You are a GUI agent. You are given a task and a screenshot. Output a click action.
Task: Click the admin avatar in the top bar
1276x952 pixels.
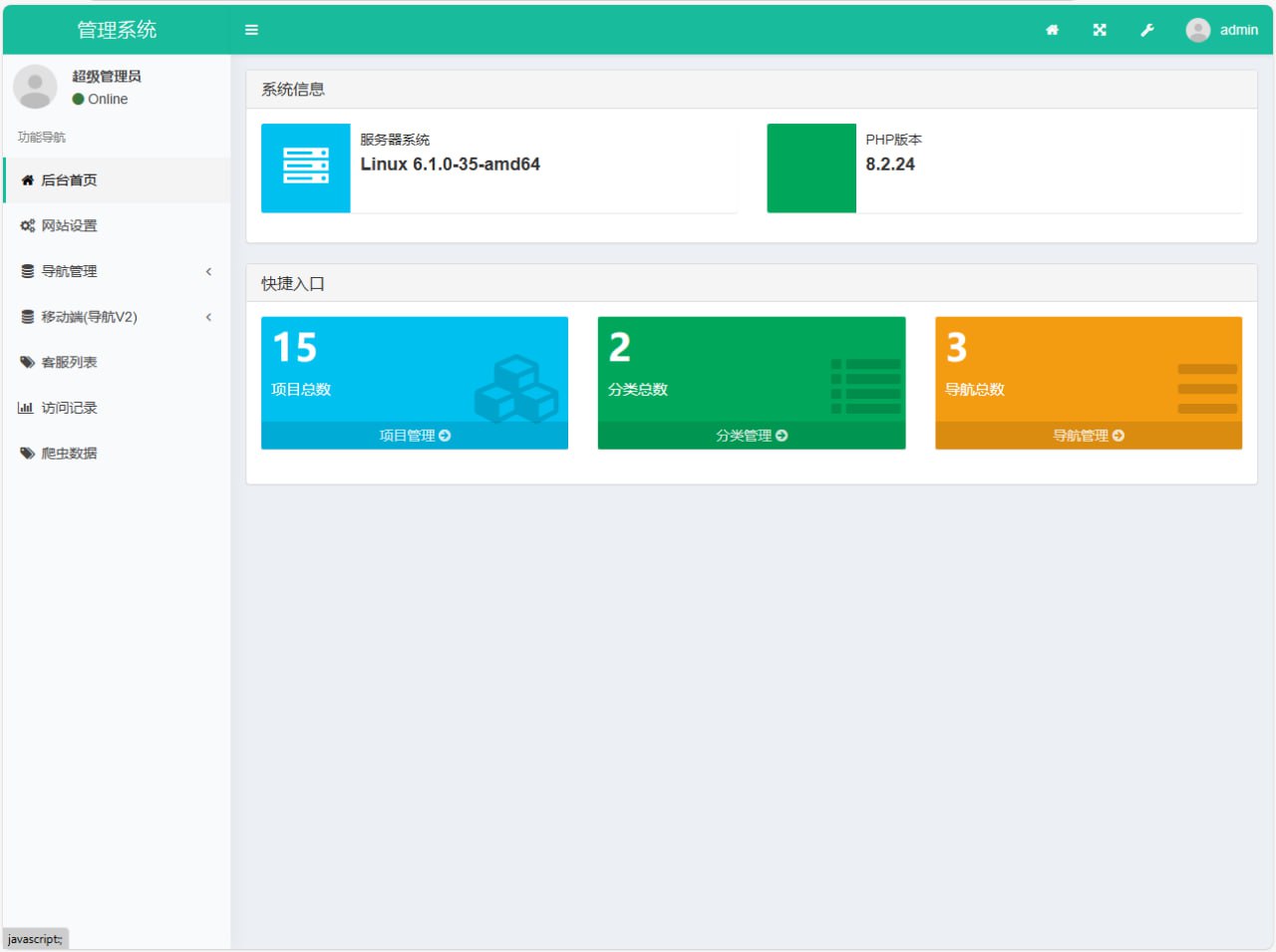pos(1197,30)
